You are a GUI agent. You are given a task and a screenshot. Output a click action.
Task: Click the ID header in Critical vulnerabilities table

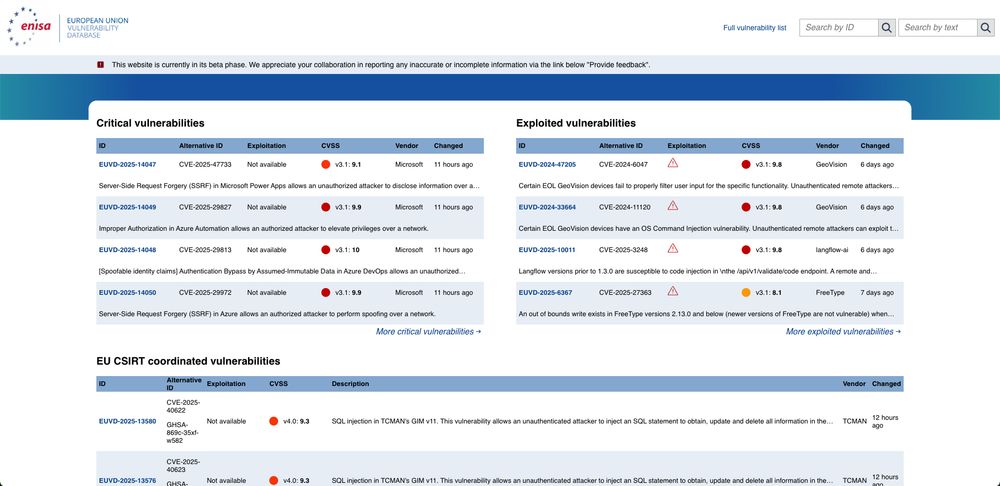pos(102,146)
